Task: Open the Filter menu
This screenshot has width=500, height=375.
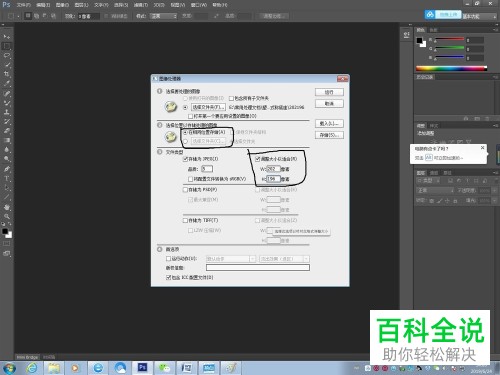Action: click(x=140, y=5)
